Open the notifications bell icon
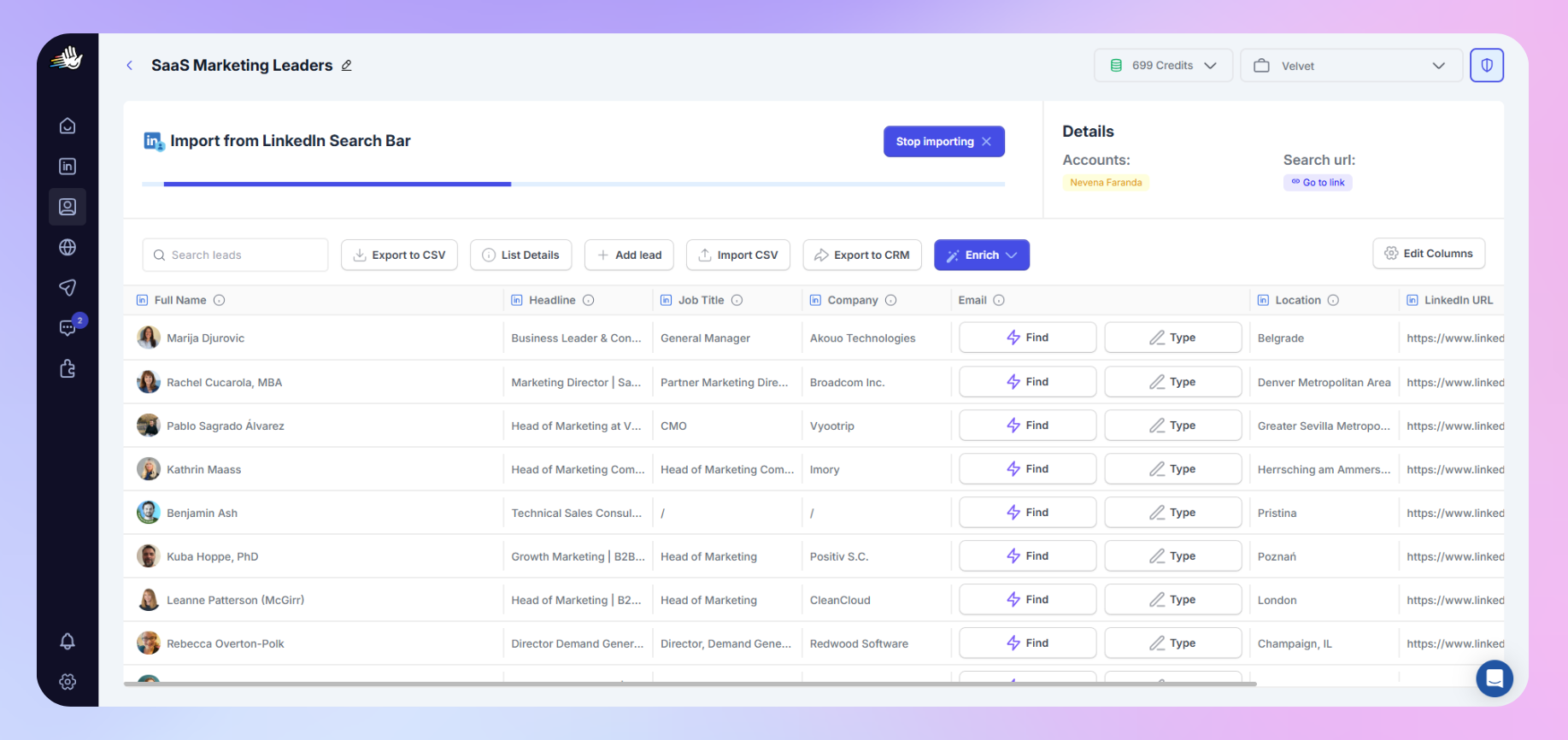This screenshot has width=1568, height=740. pyautogui.click(x=68, y=641)
